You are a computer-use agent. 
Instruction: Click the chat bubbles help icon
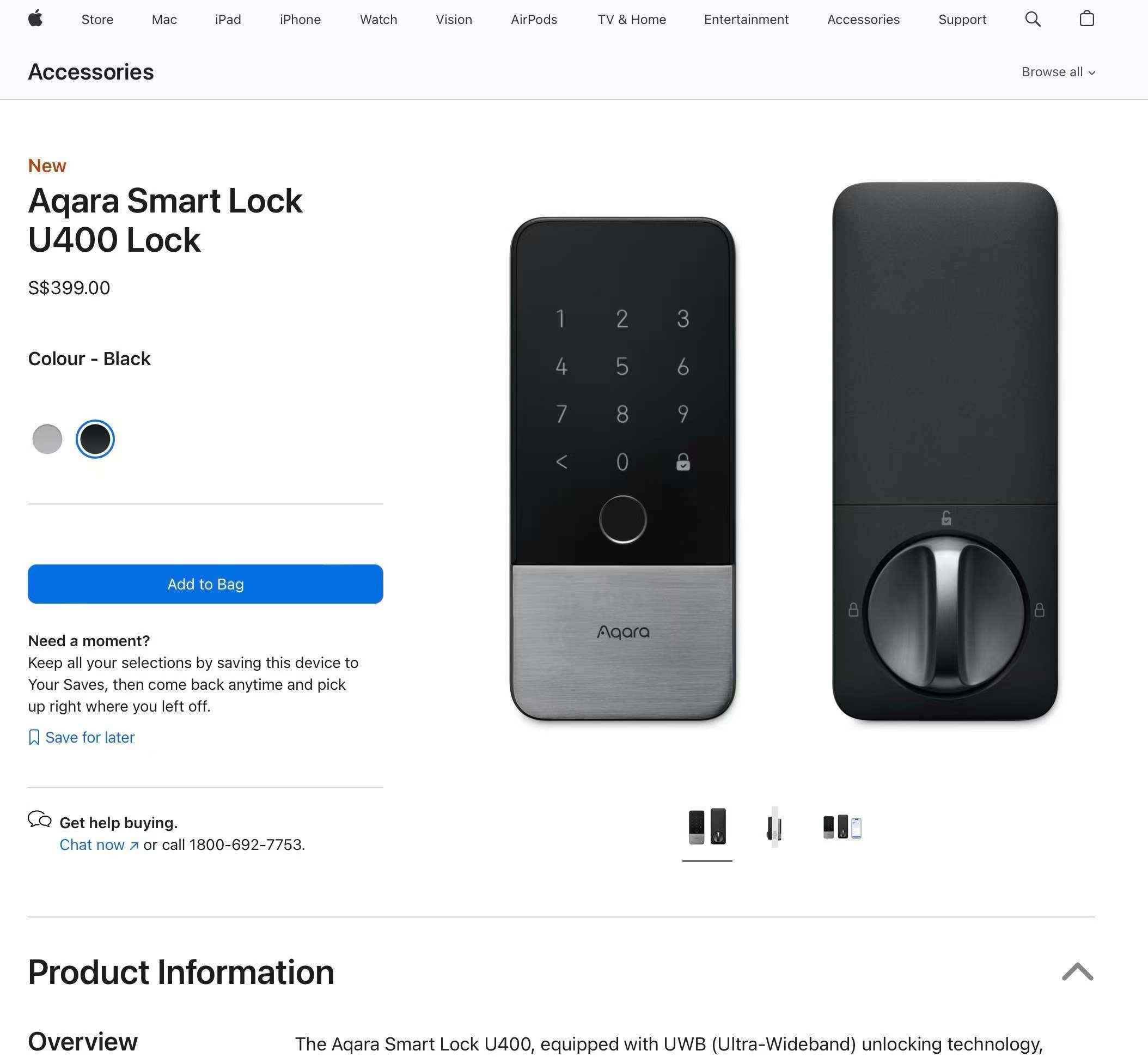click(39, 819)
